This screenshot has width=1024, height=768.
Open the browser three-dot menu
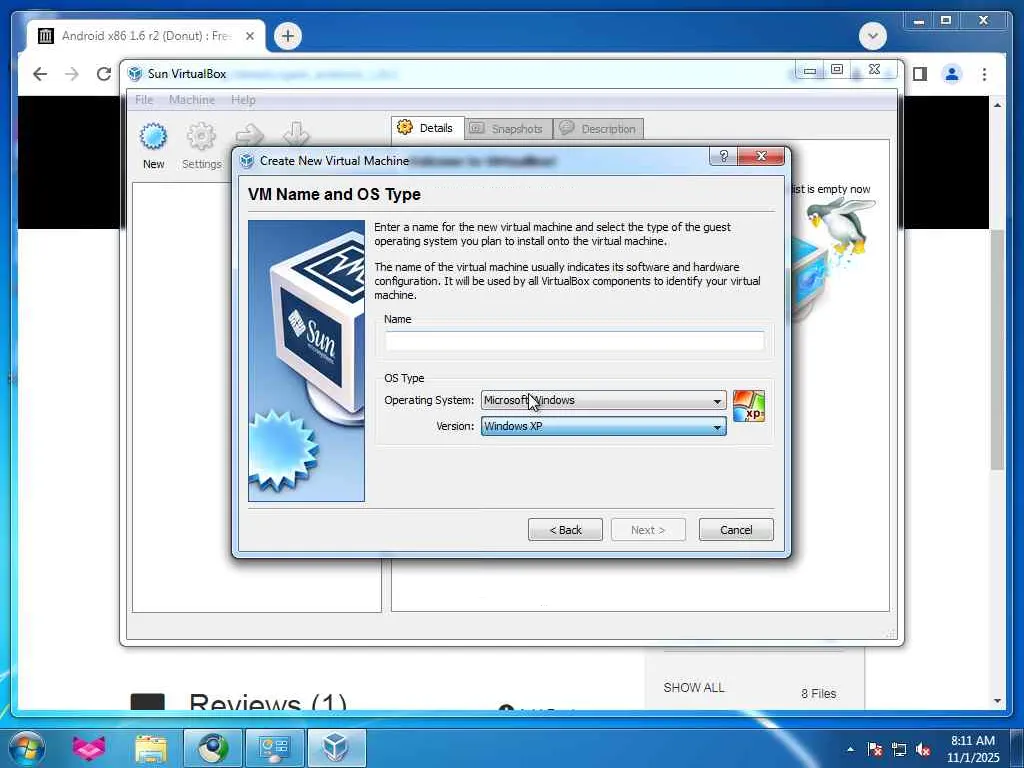point(984,74)
